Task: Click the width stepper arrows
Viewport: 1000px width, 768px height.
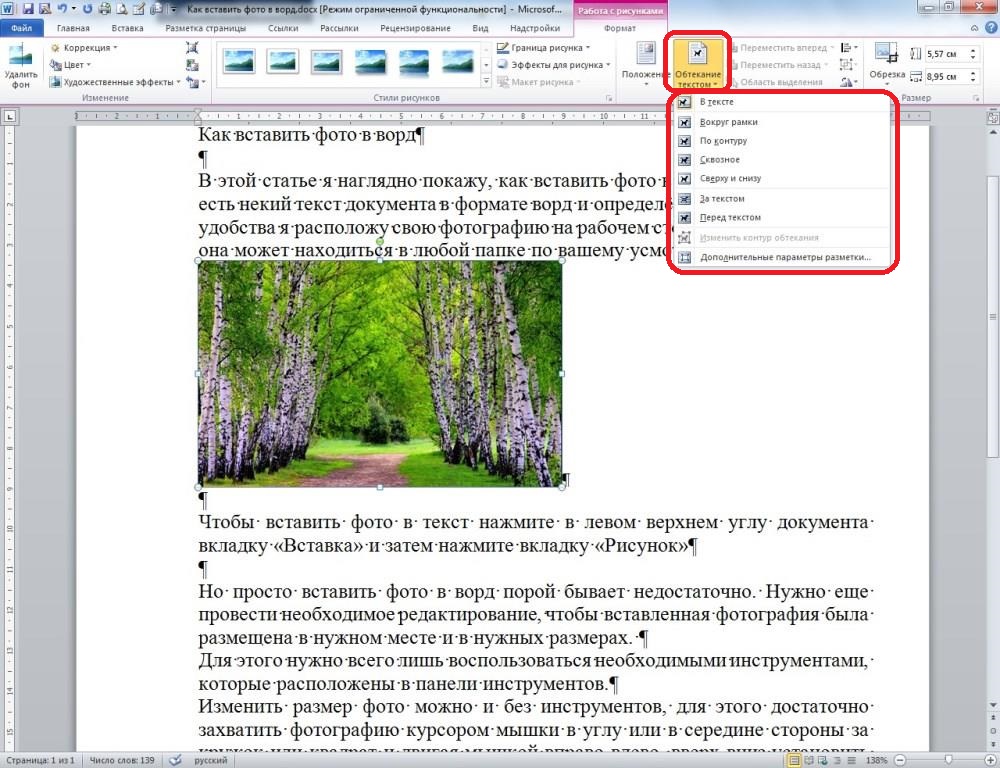Action: coord(973,77)
